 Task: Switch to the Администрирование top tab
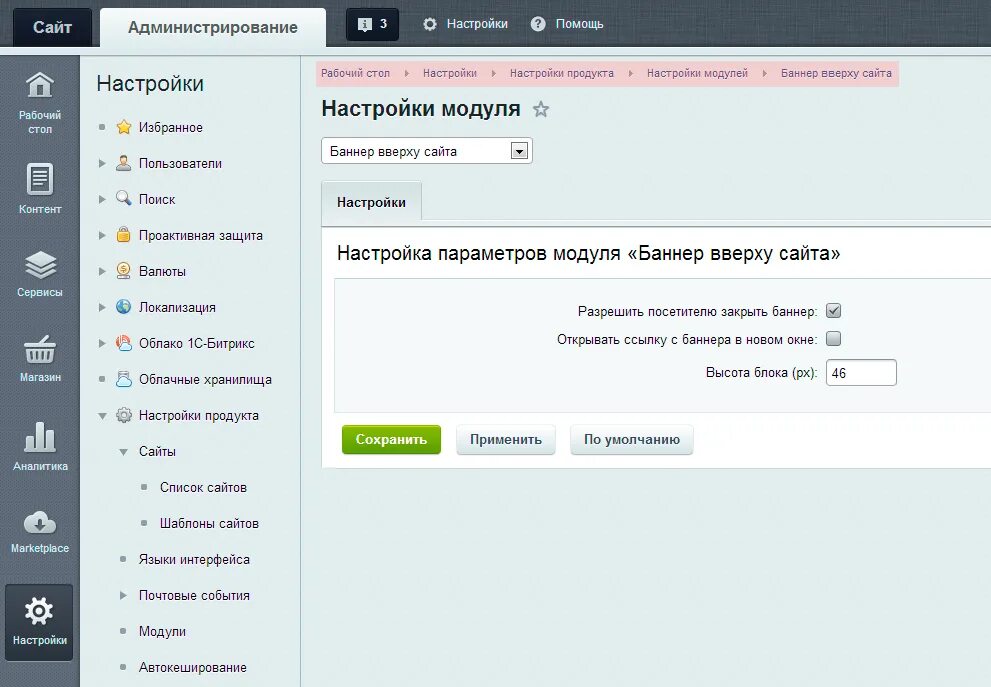pos(213,27)
